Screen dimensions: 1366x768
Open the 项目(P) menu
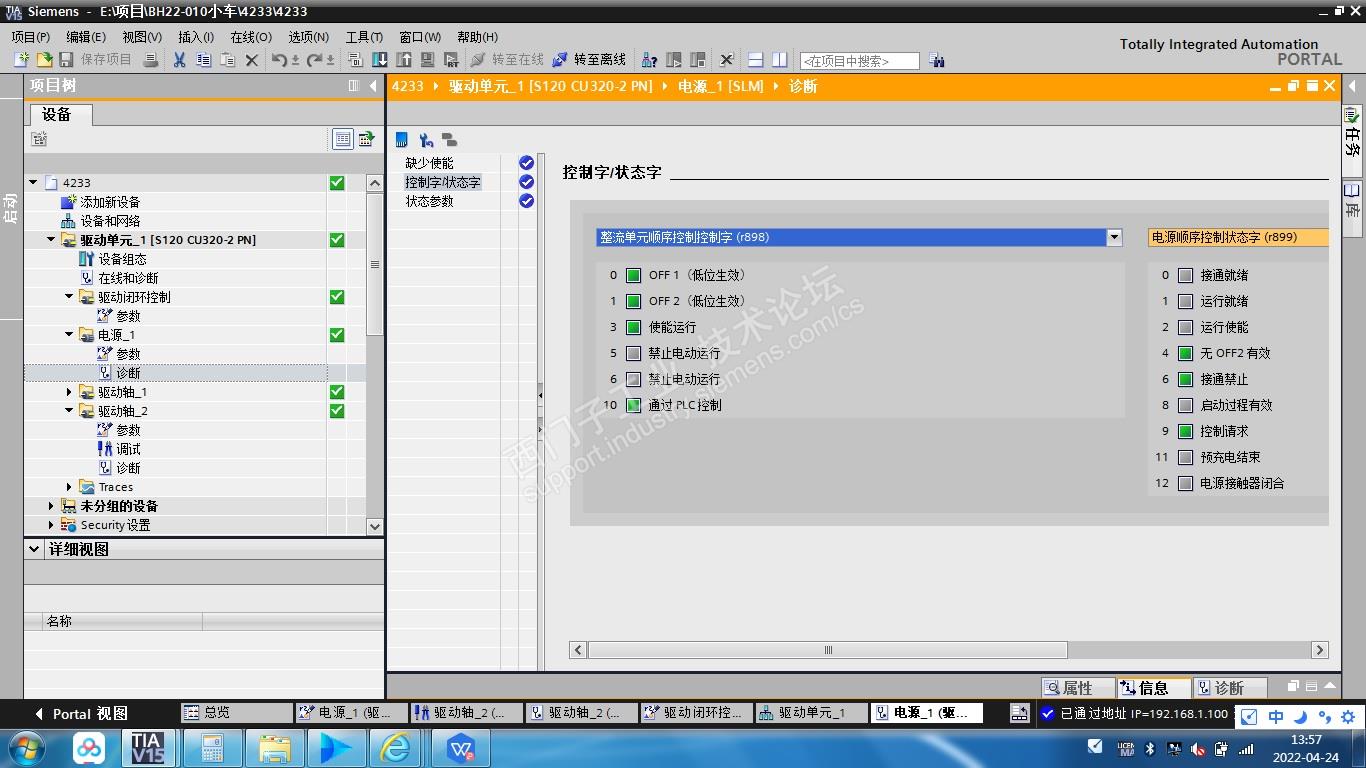click(x=30, y=37)
